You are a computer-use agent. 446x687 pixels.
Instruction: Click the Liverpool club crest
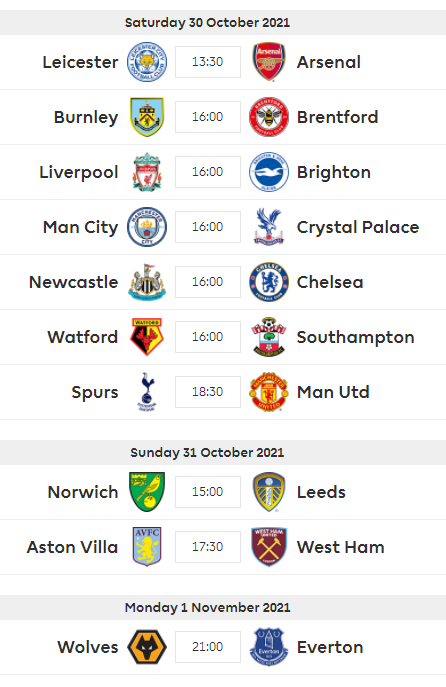point(147,172)
